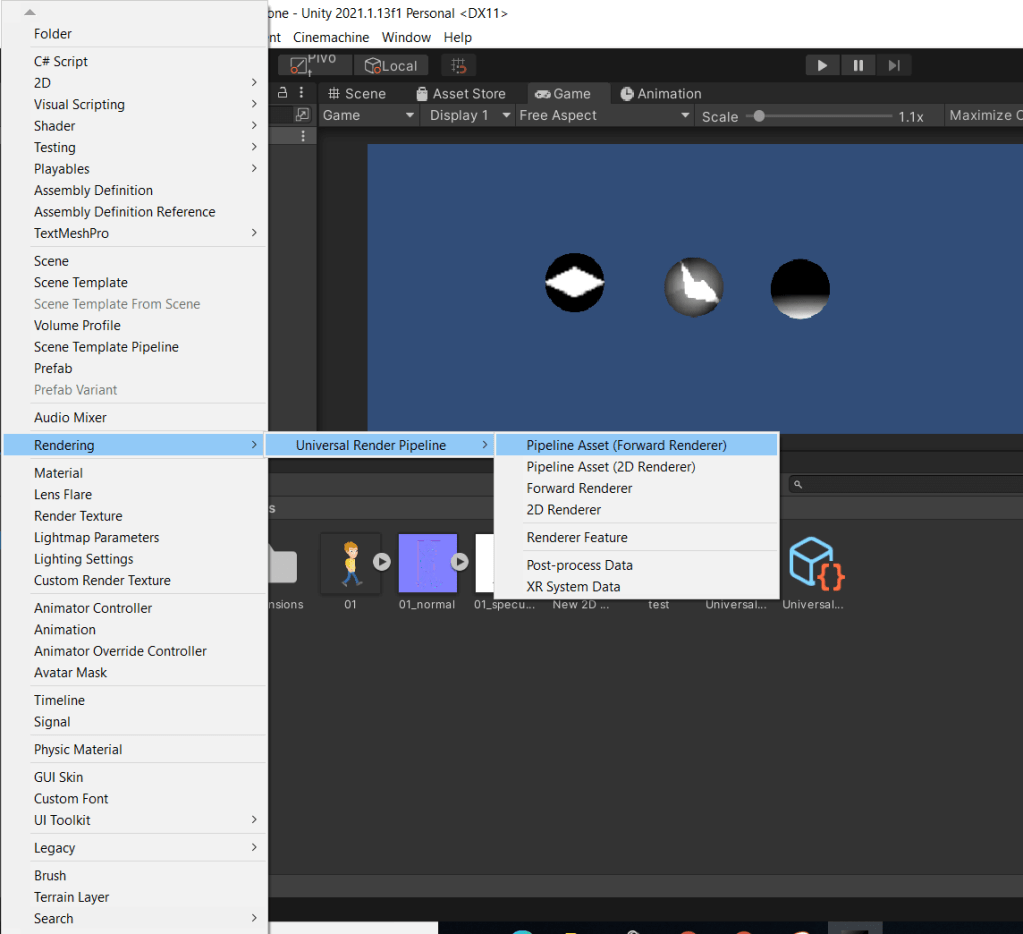The image size is (1023, 934).
Task: Select Renderer Feature entry
Action: point(637,537)
